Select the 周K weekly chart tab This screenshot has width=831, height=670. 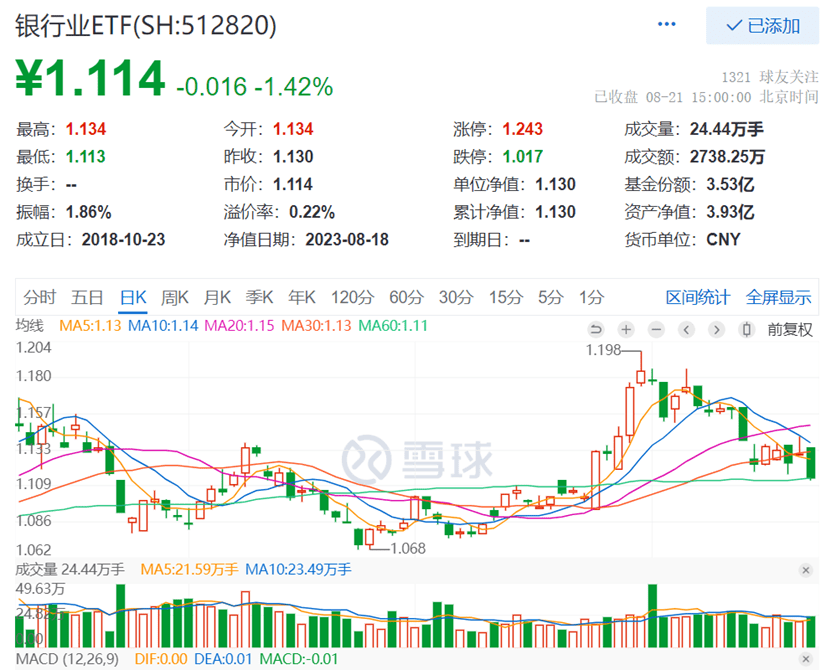(x=175, y=297)
